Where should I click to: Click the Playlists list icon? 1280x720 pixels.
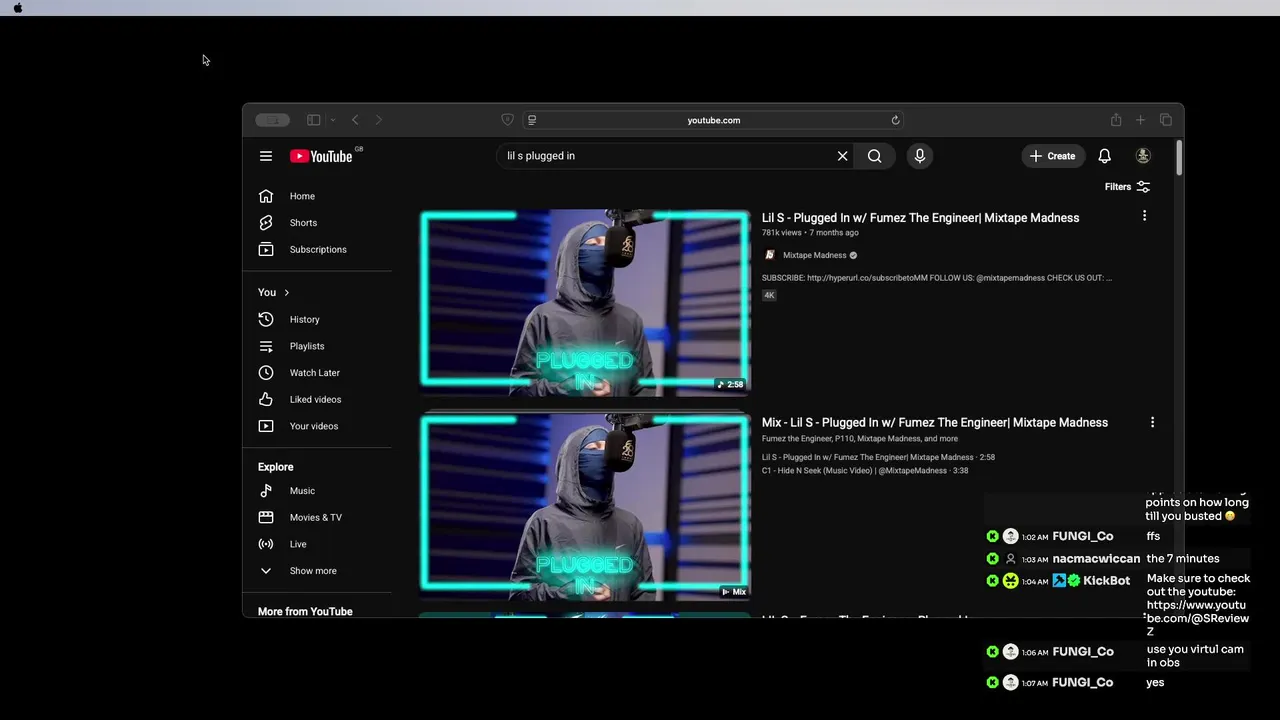(266, 346)
